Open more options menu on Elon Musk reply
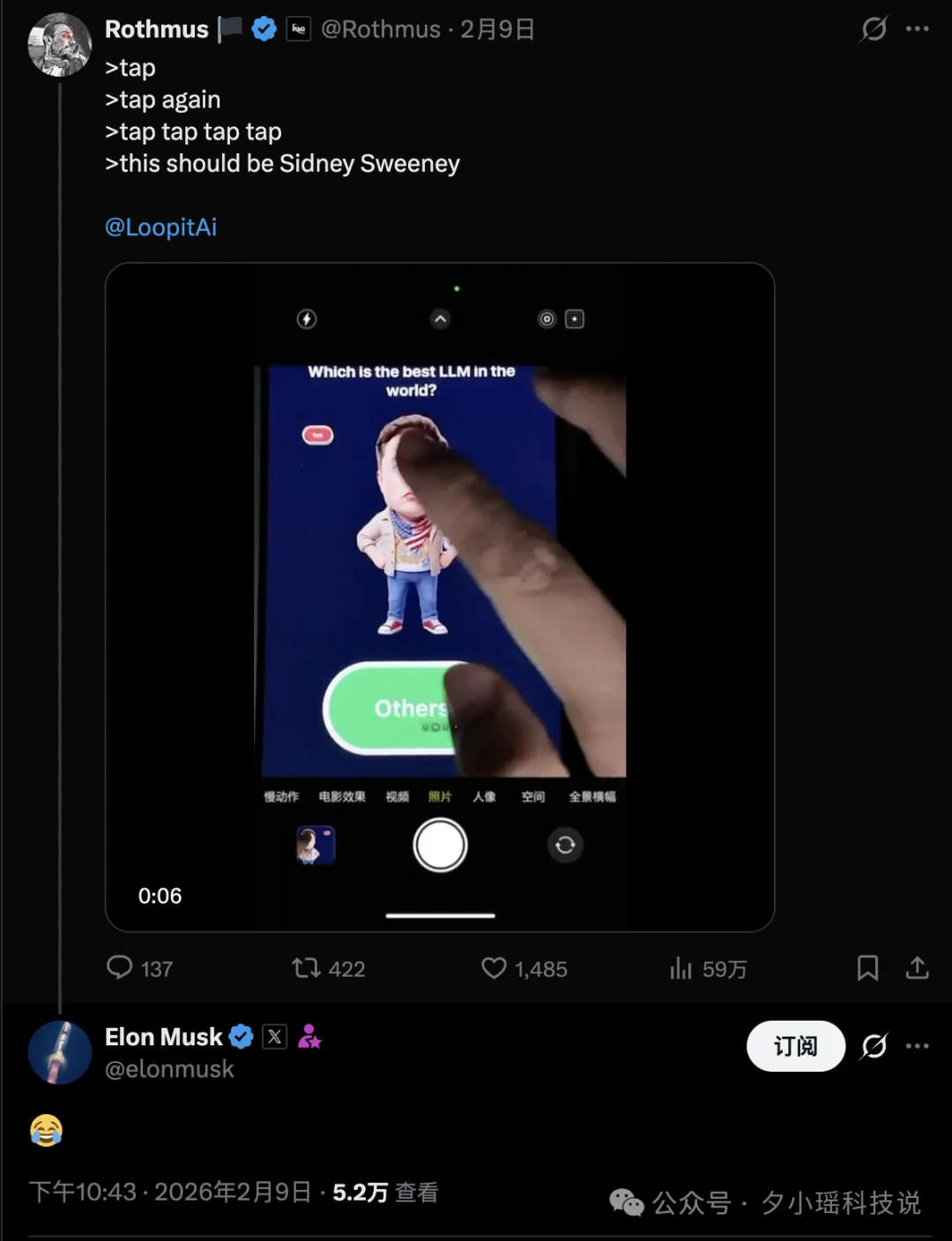The height and width of the screenshot is (1241, 952). 918,1046
